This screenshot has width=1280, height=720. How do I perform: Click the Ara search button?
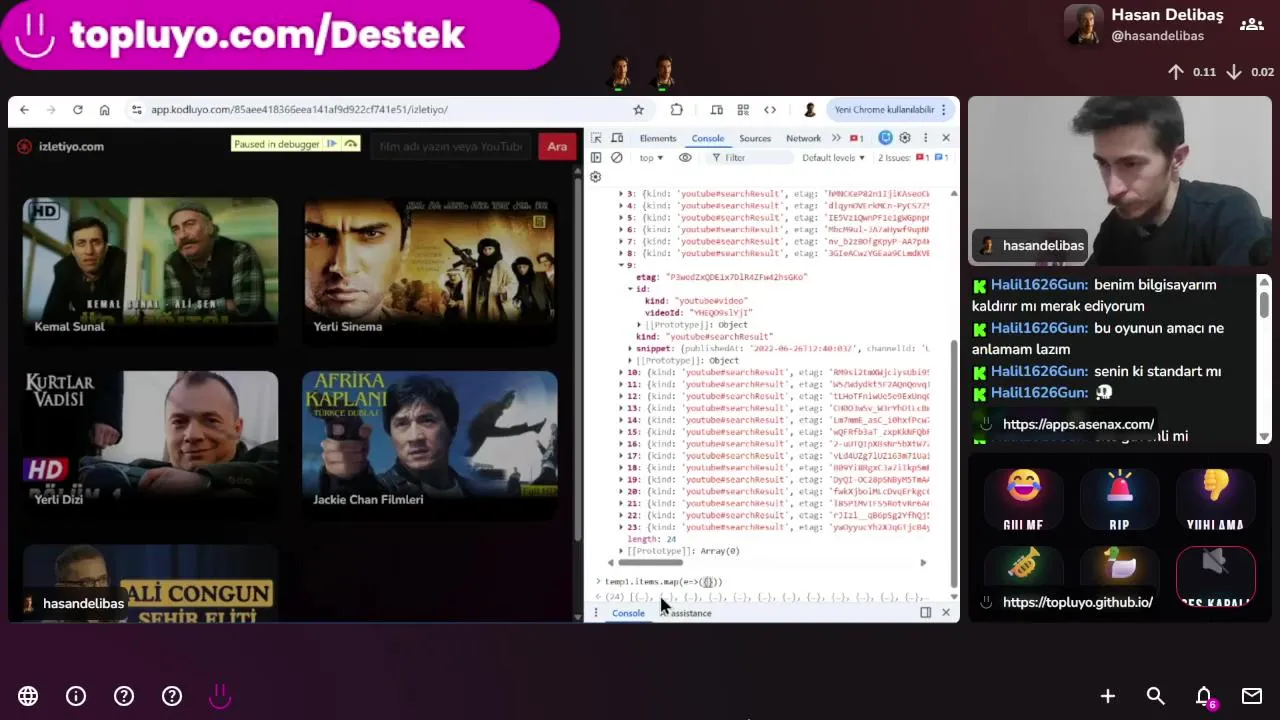[x=557, y=147]
